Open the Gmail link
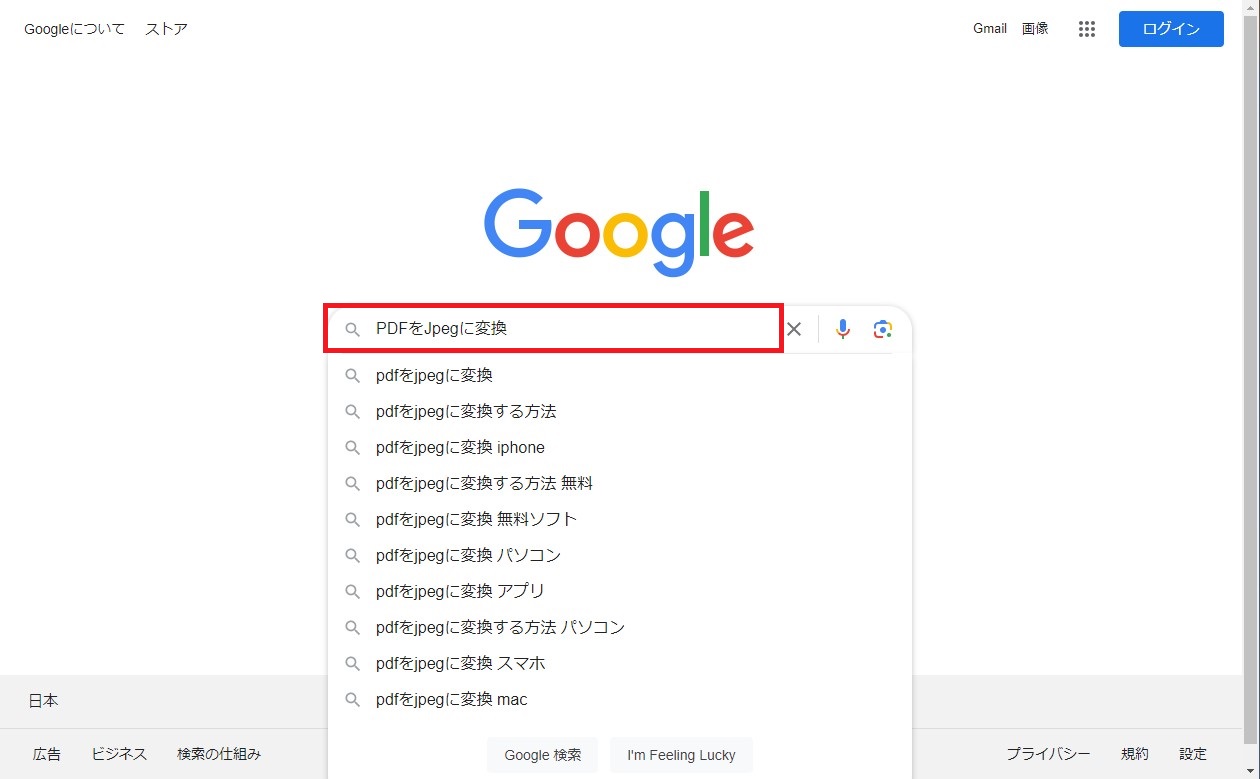Screen dimensions: 1260x779 pos(990,29)
